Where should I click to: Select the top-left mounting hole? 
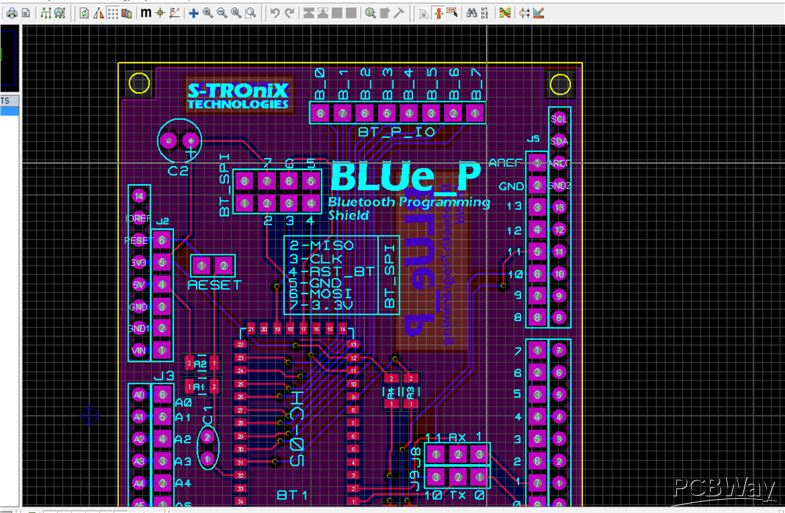[139, 83]
